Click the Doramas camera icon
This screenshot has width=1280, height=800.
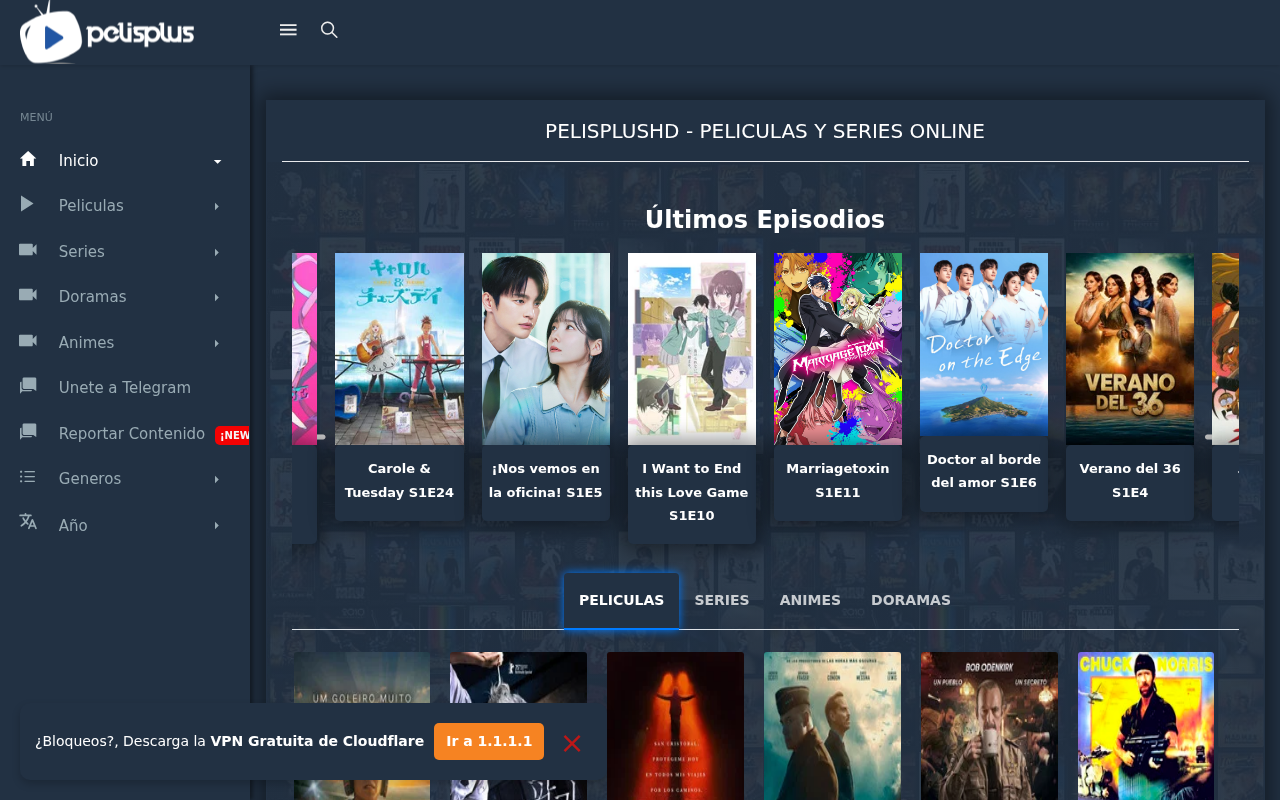click(x=28, y=295)
